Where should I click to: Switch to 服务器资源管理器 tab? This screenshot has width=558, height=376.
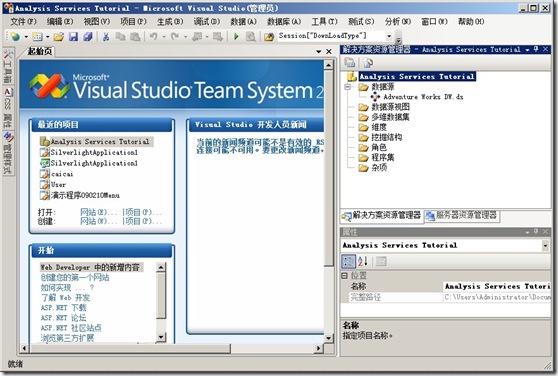point(462,215)
